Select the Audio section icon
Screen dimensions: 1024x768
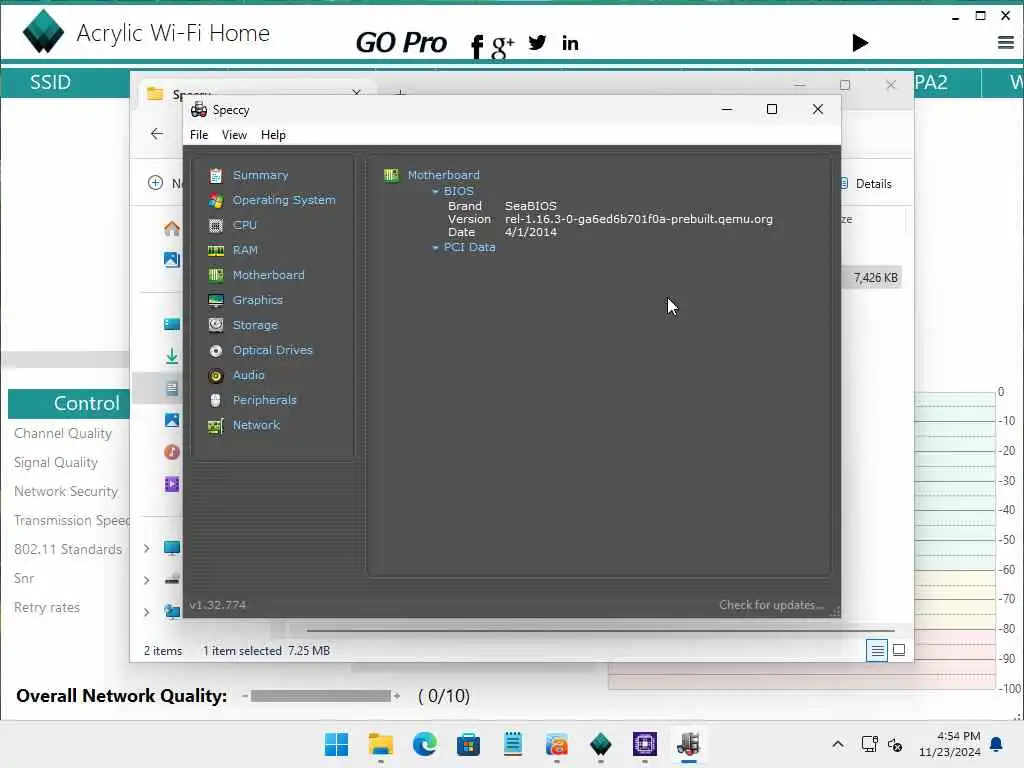pos(216,376)
